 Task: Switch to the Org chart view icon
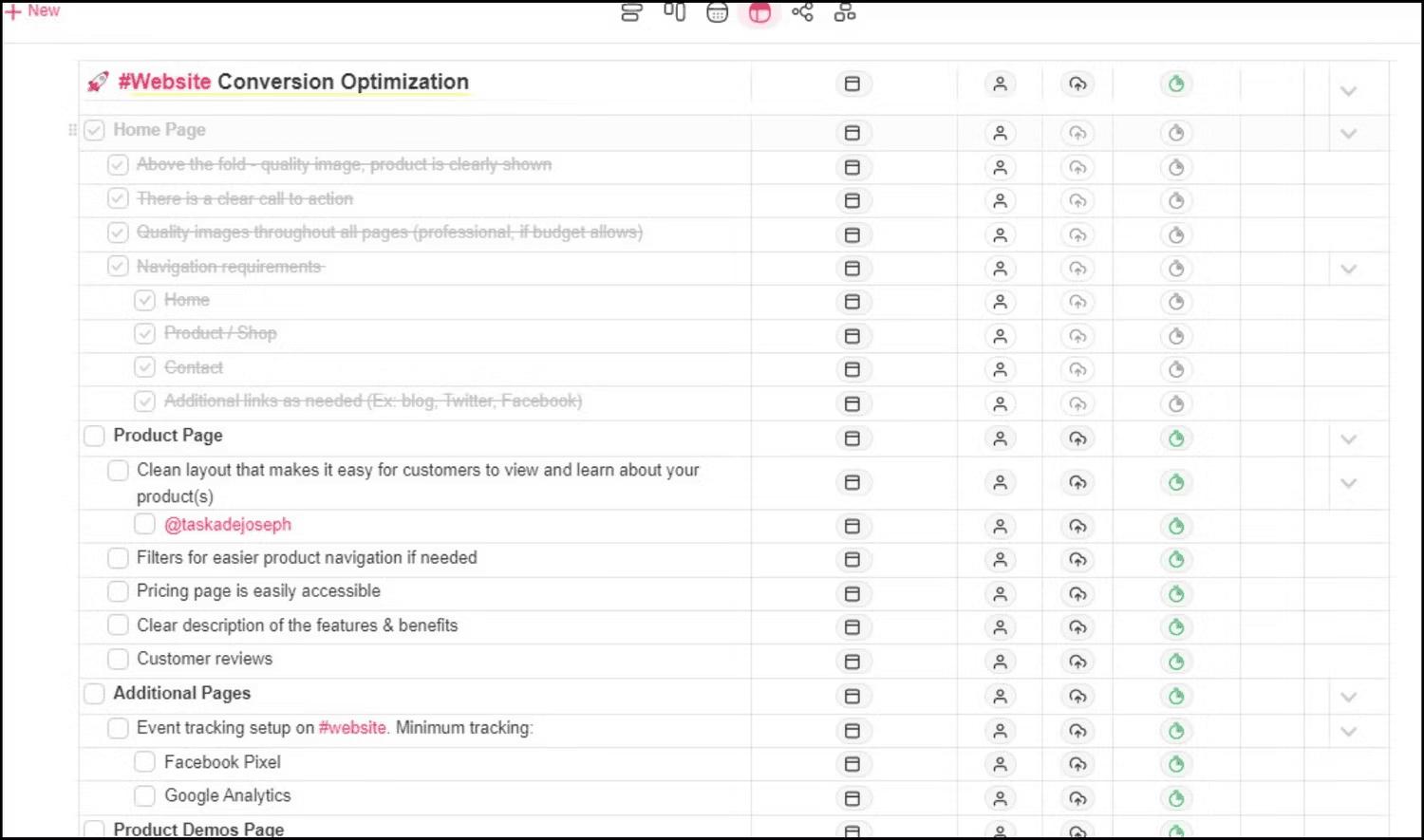[845, 12]
